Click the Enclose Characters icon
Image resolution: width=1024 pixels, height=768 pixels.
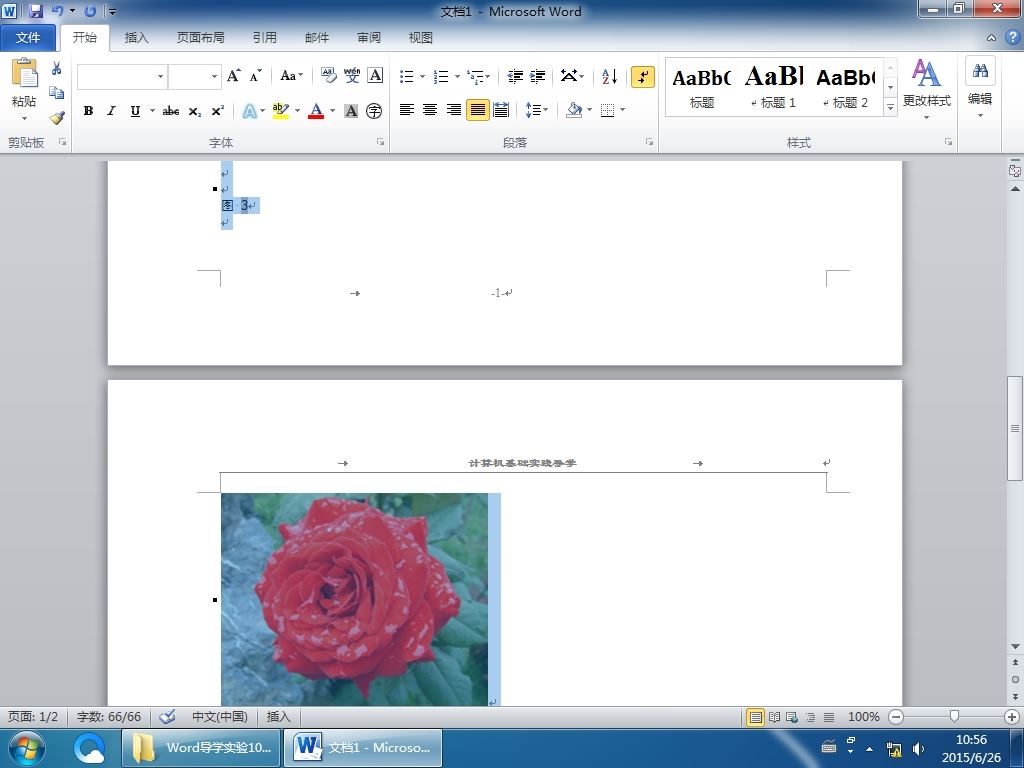tap(374, 111)
